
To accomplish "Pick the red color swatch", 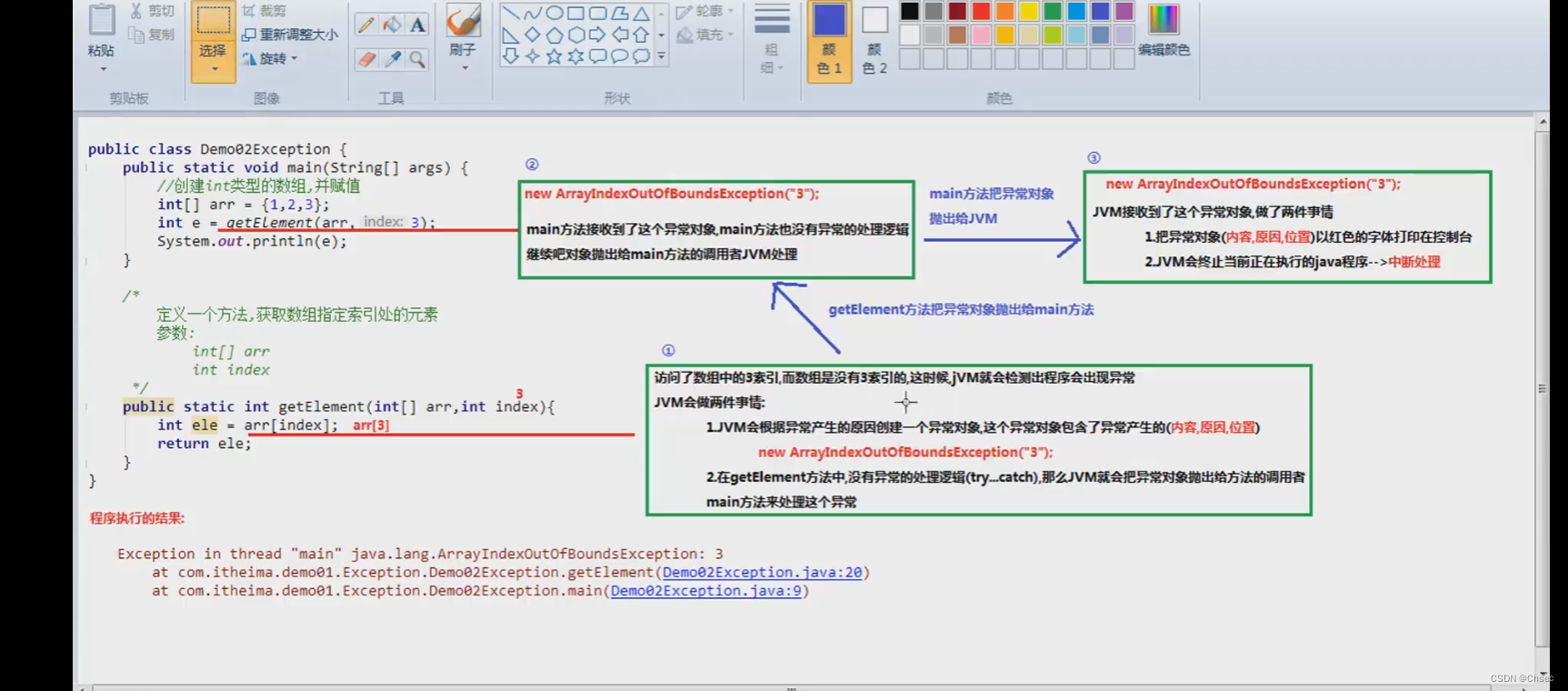I will [x=981, y=12].
